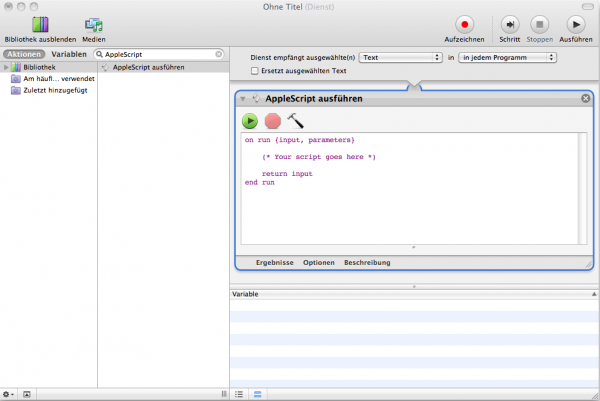Viewport: 600px width, 401px height.
Task: Show the Ergebnisse section
Action: pyautogui.click(x=275, y=262)
